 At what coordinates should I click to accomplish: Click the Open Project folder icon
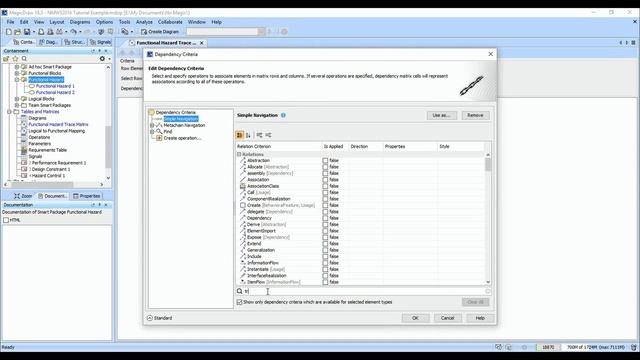[17, 32]
